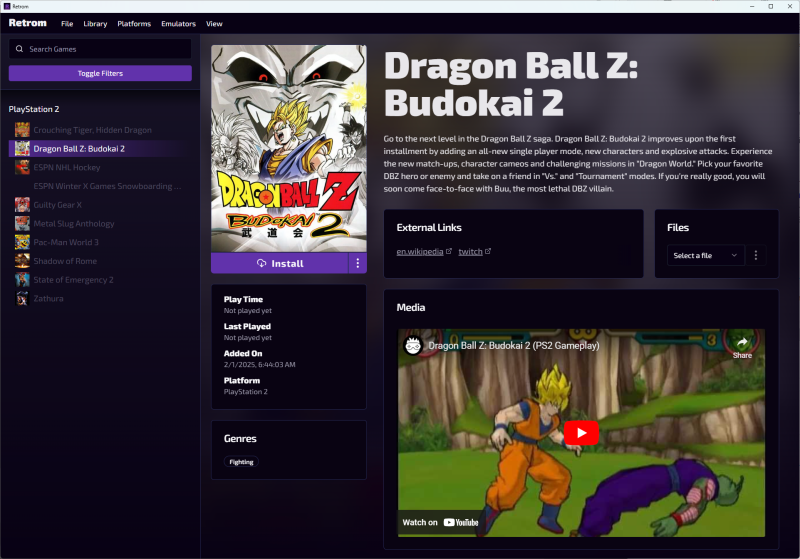The width and height of the screenshot is (800, 559).
Task: Click Watch on YouTube button
Action: (440, 522)
